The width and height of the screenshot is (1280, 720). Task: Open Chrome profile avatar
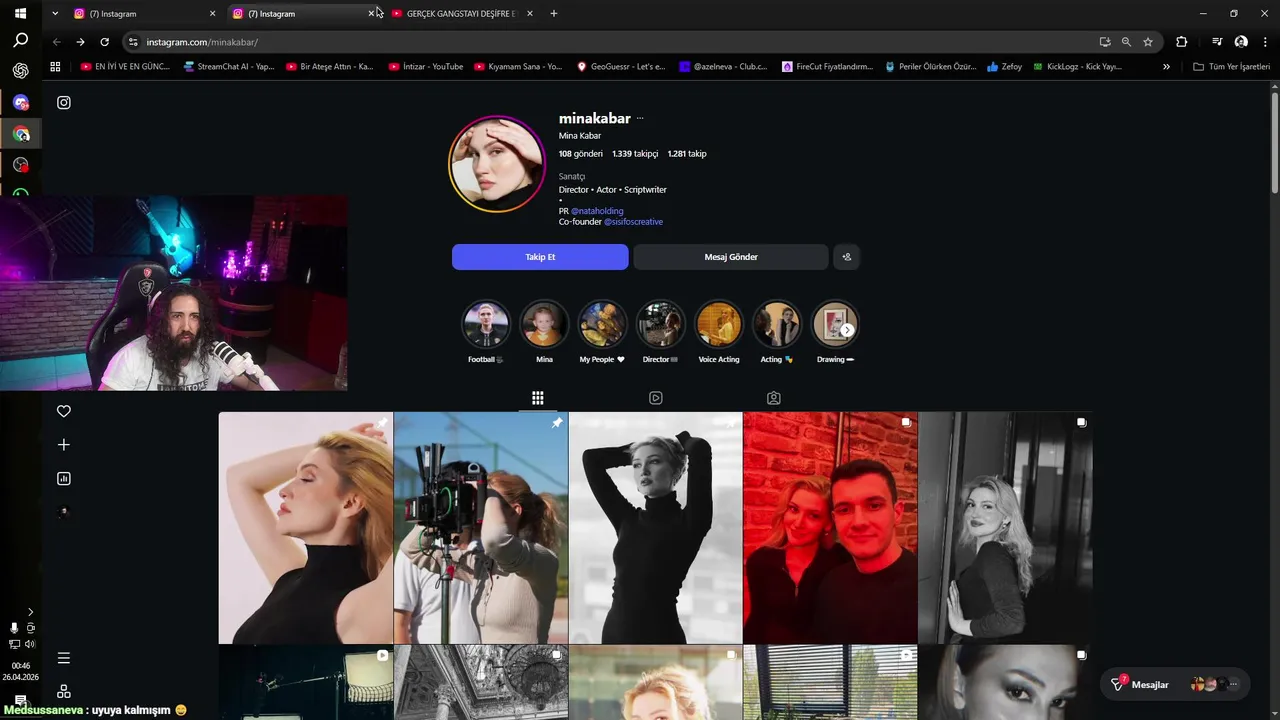tap(1241, 42)
